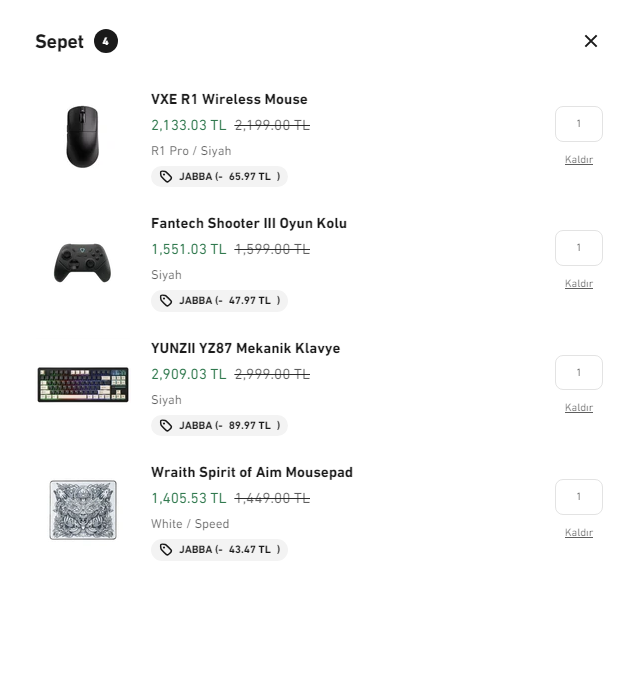Click the tag icon on Wraith mousepad discount
The image size is (640, 683).
tap(166, 550)
